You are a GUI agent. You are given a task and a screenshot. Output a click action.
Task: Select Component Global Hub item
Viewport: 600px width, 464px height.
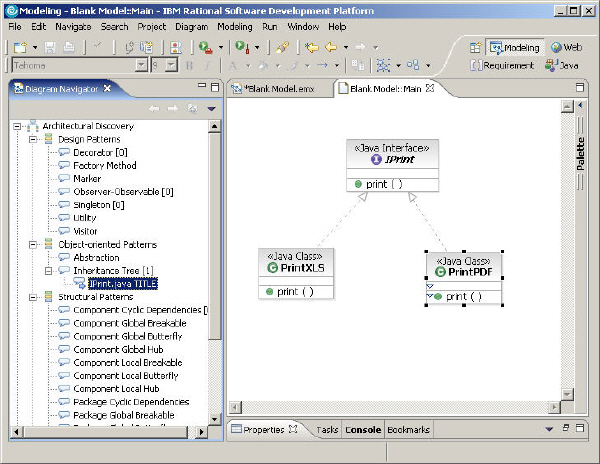point(118,350)
